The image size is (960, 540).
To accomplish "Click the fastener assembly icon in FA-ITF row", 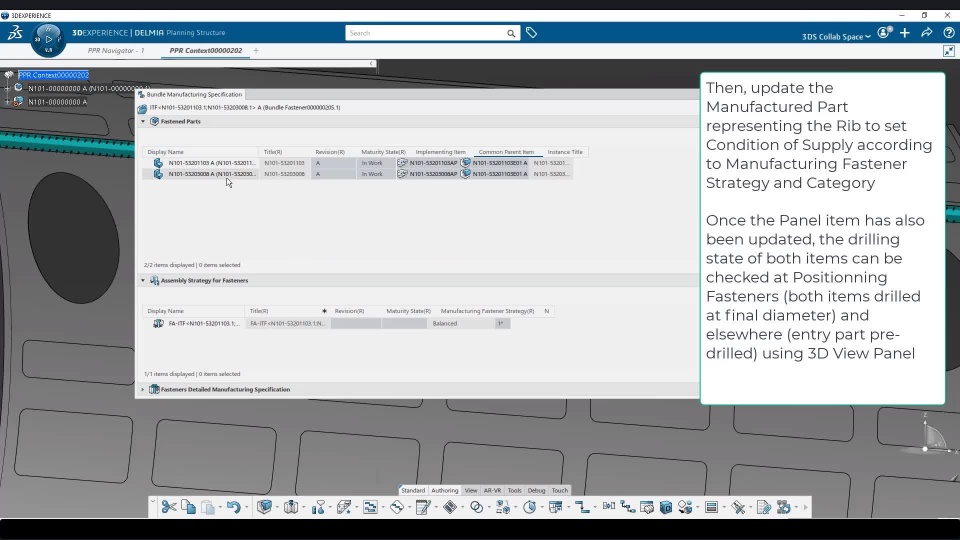I will 158,323.
